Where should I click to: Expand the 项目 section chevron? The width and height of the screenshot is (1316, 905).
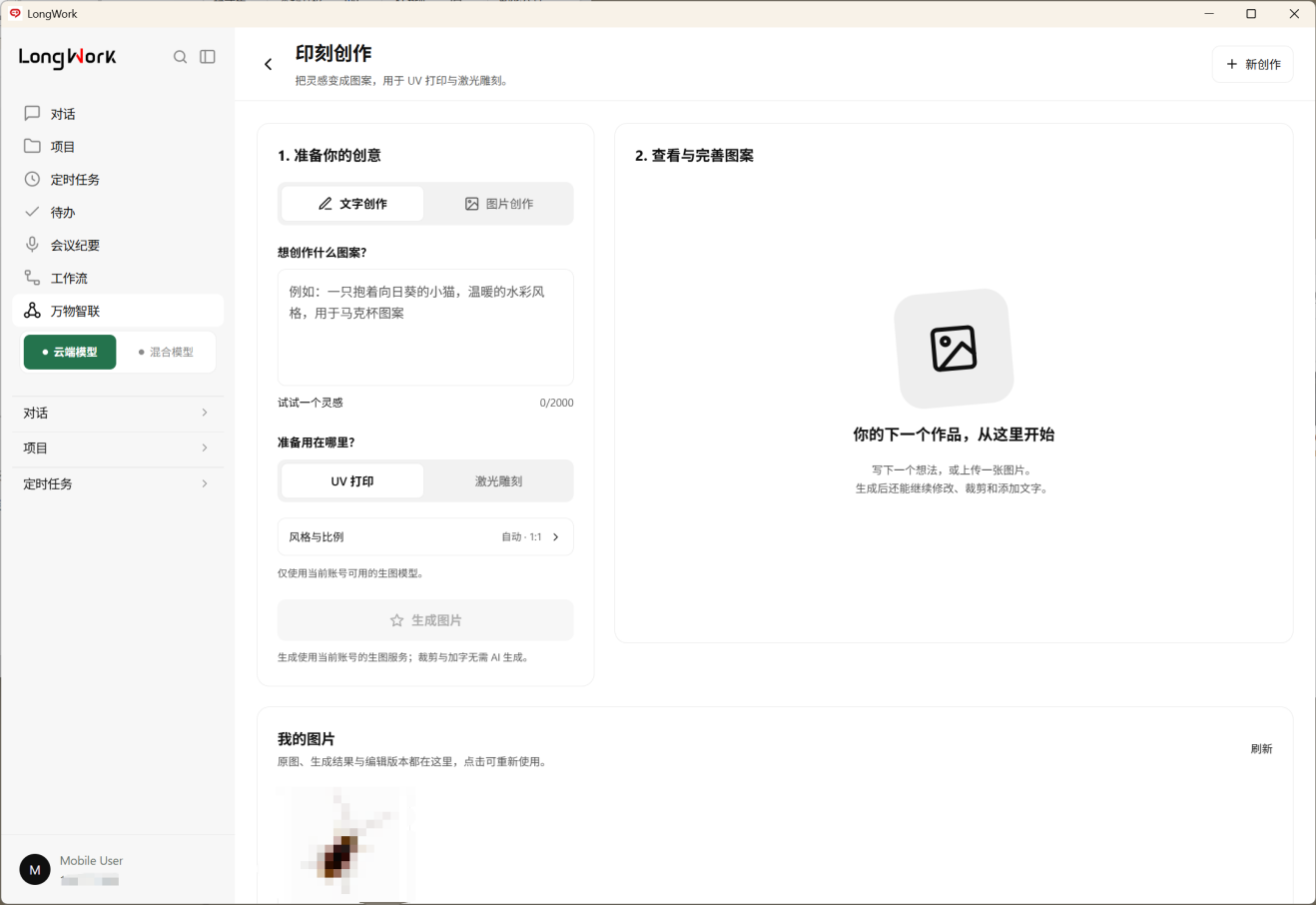point(205,448)
